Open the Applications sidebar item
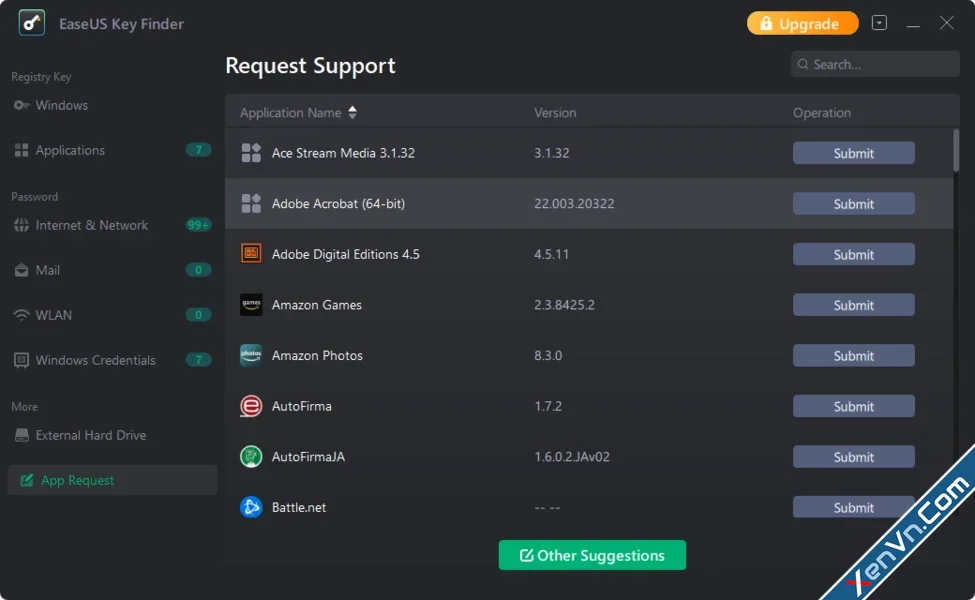 point(112,150)
